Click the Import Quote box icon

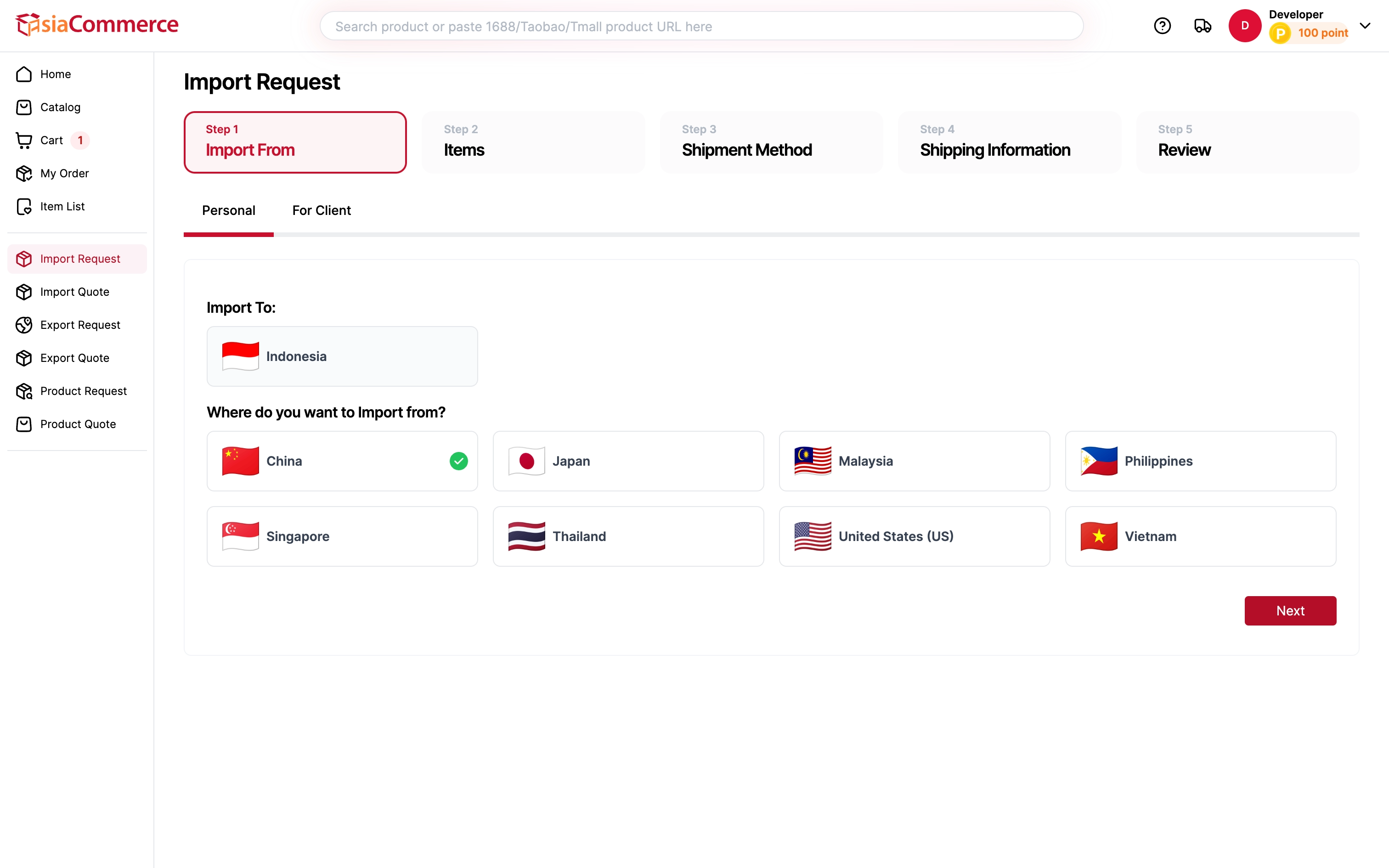click(x=24, y=292)
